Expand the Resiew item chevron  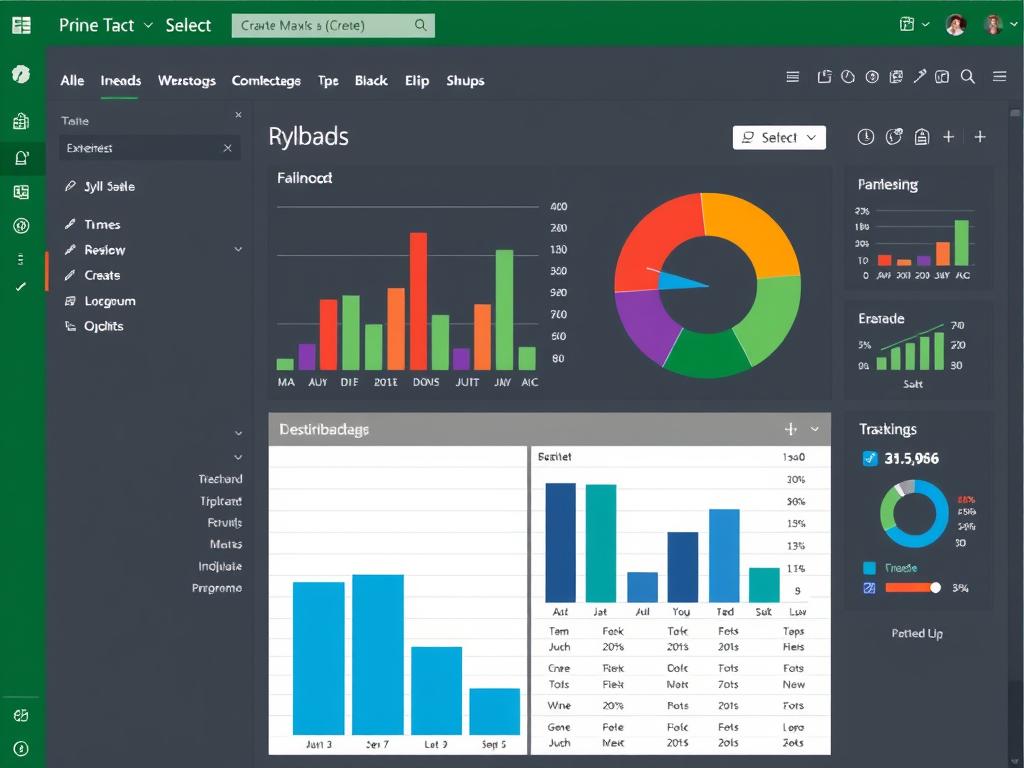[x=238, y=249]
